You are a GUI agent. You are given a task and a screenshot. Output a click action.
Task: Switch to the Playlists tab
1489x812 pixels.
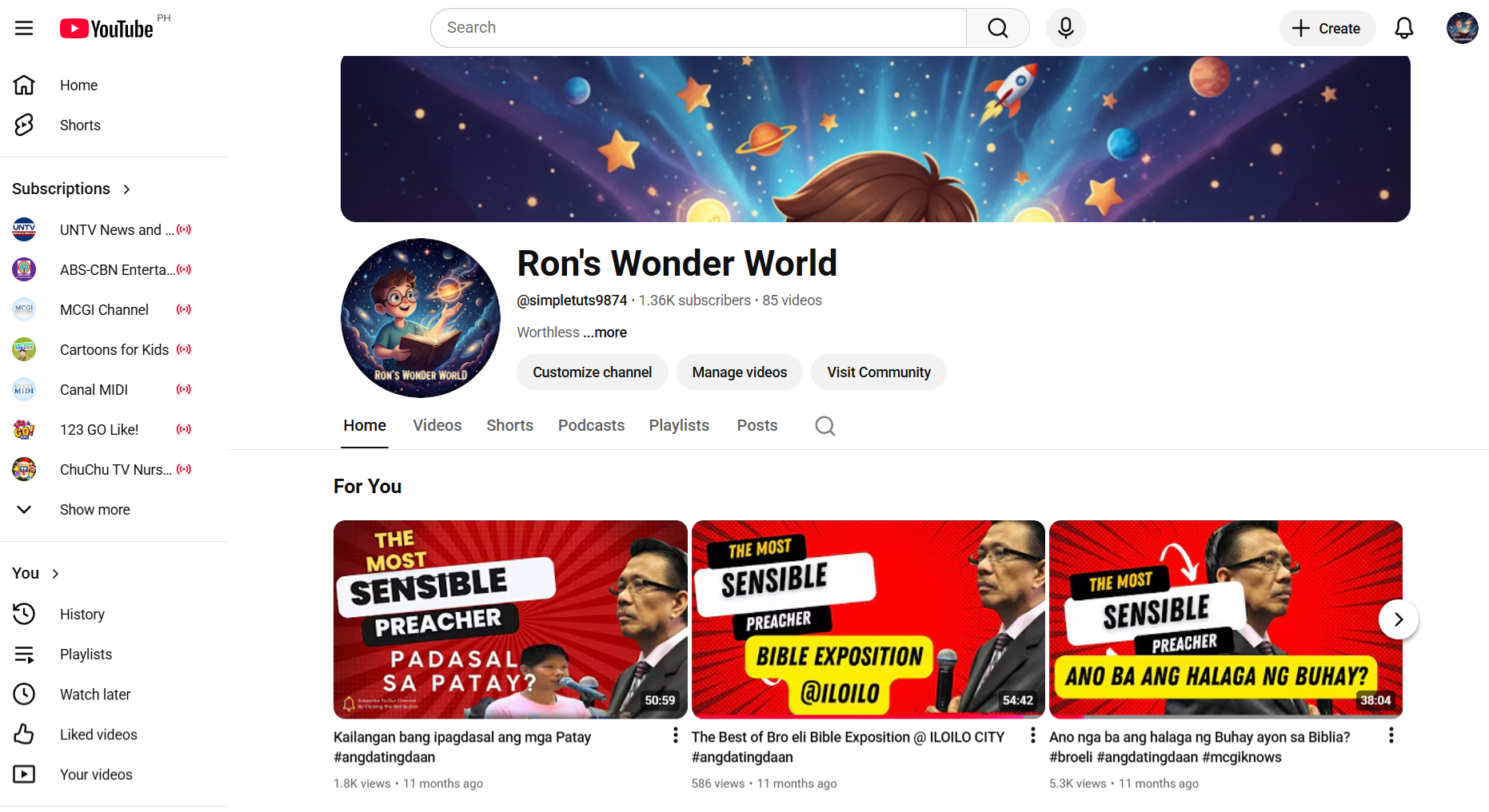(679, 426)
